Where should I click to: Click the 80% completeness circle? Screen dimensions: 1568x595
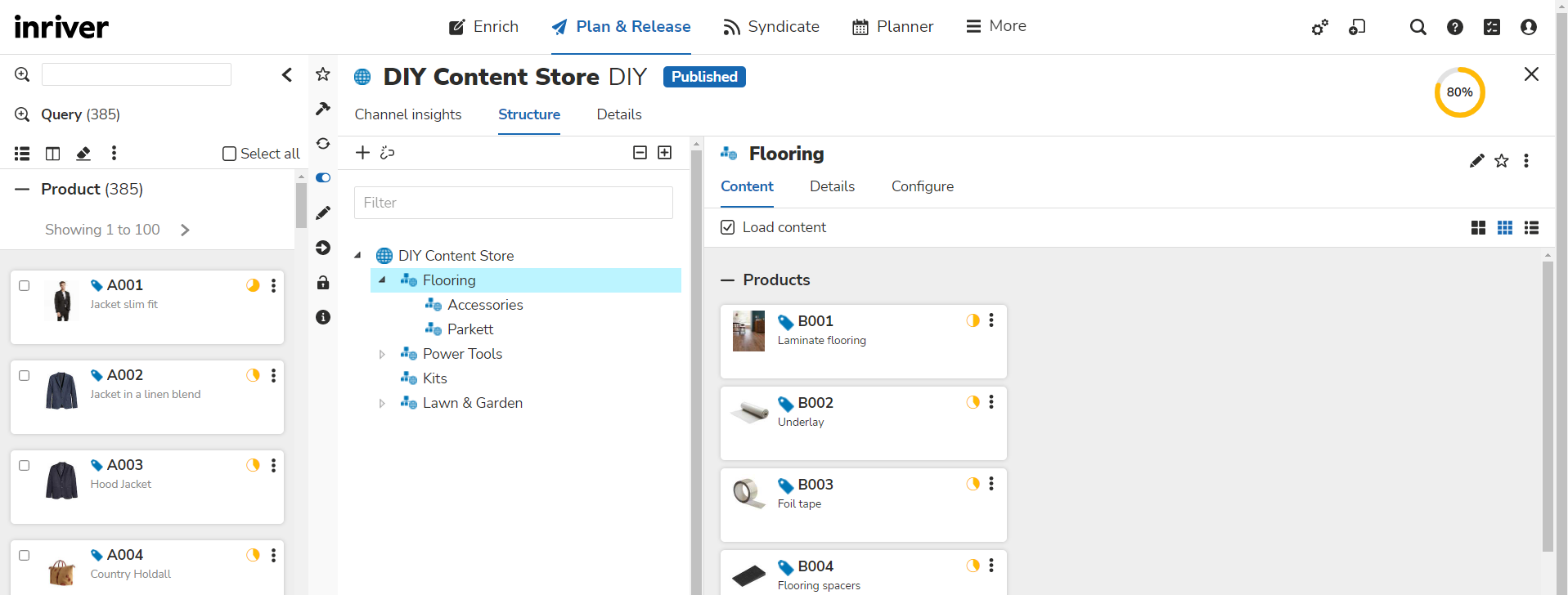point(1460,92)
